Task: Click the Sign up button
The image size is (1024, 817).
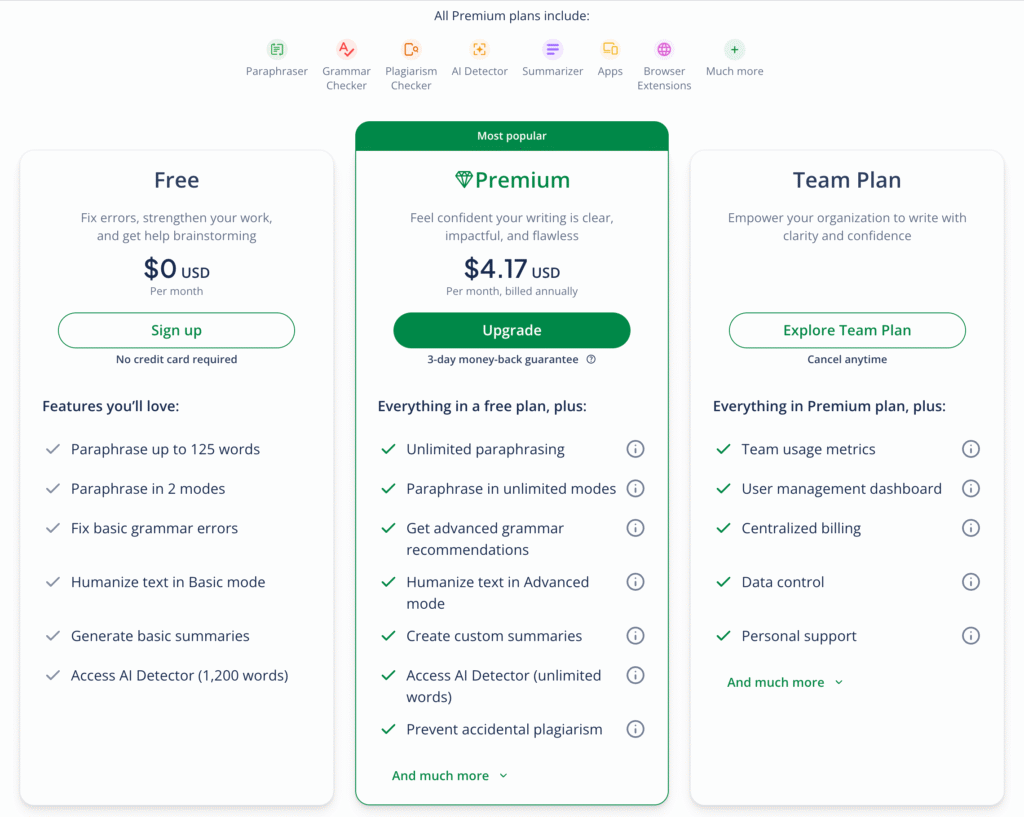Action: pyautogui.click(x=176, y=330)
